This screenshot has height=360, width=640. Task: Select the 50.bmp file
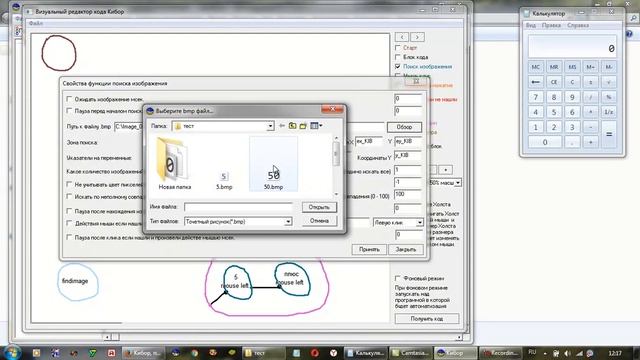click(x=273, y=164)
